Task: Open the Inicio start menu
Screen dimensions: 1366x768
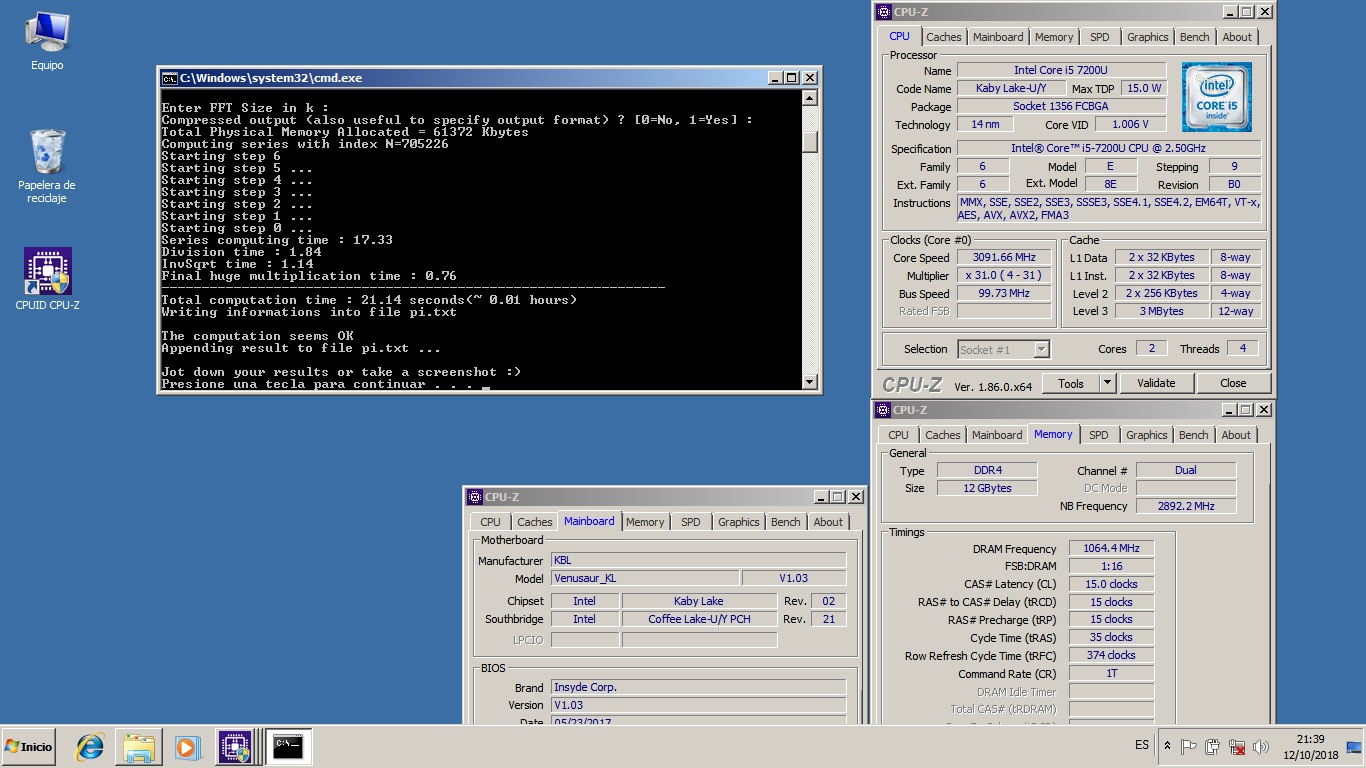Action: coord(29,746)
